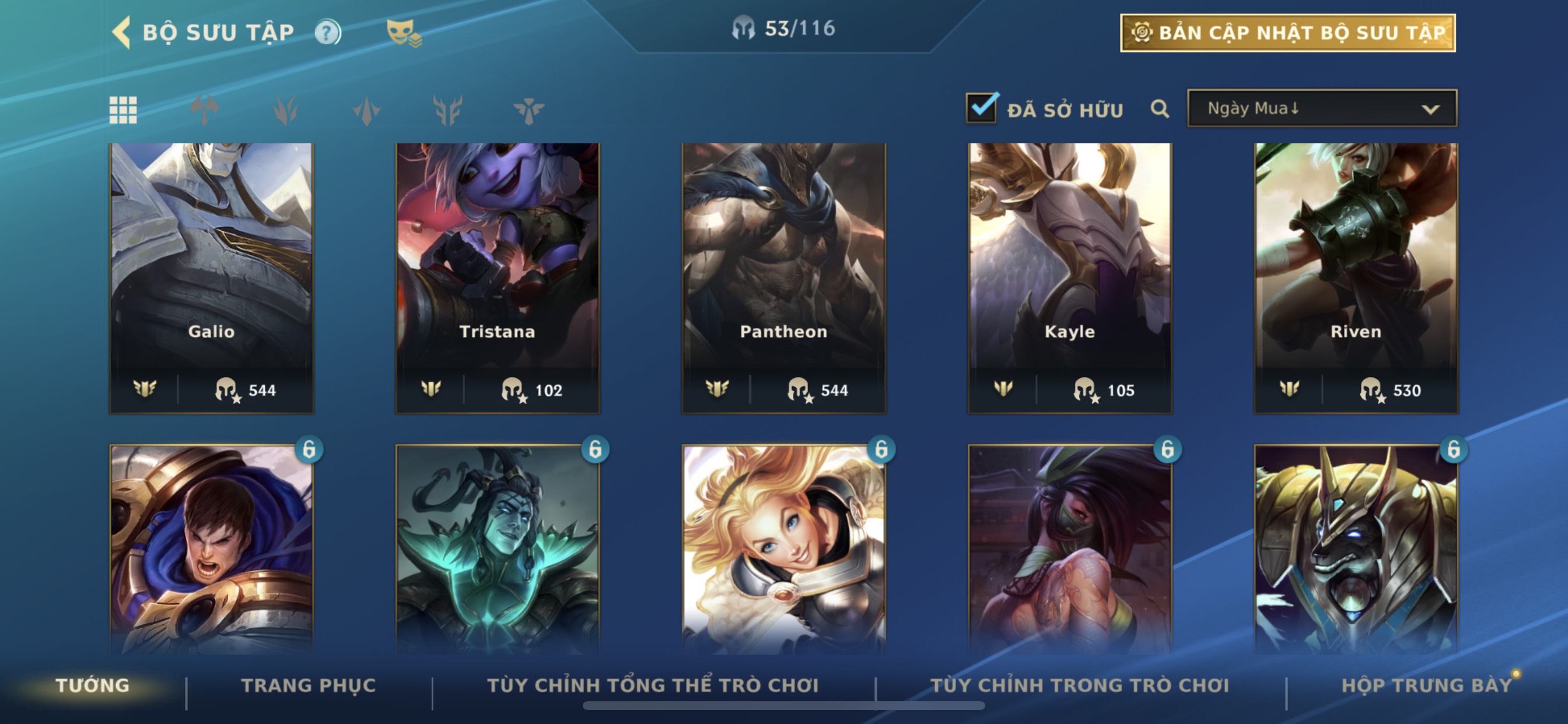Open the Riven champion card
The width and height of the screenshot is (1568, 724).
(1356, 278)
